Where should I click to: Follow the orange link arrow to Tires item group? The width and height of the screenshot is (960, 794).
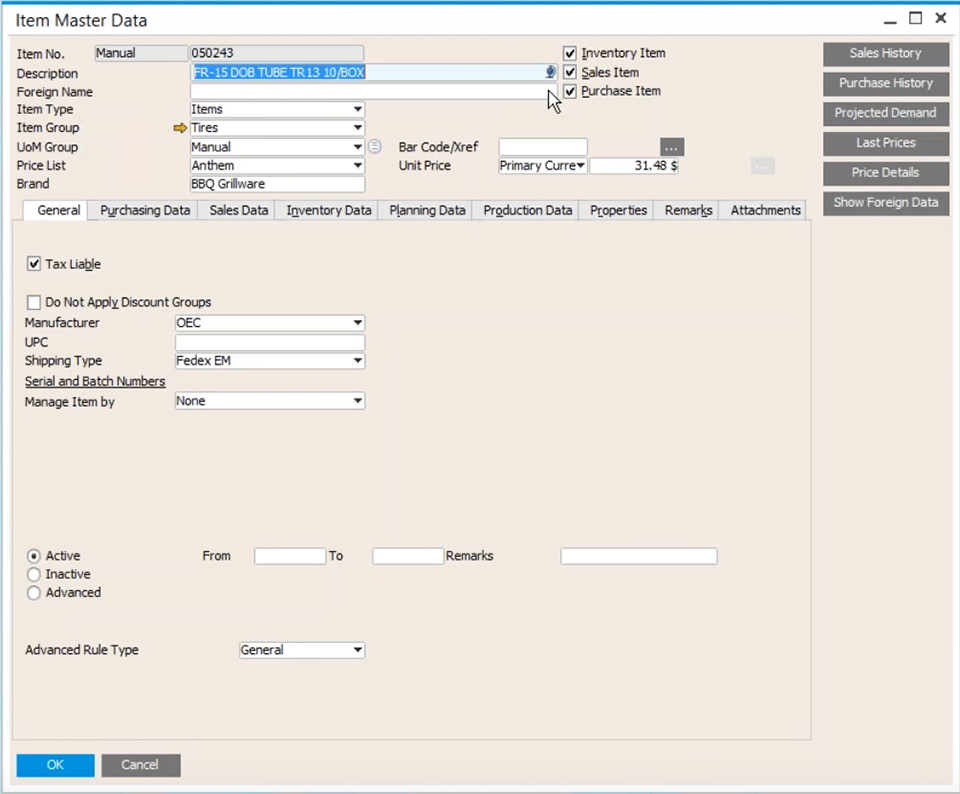(180, 128)
